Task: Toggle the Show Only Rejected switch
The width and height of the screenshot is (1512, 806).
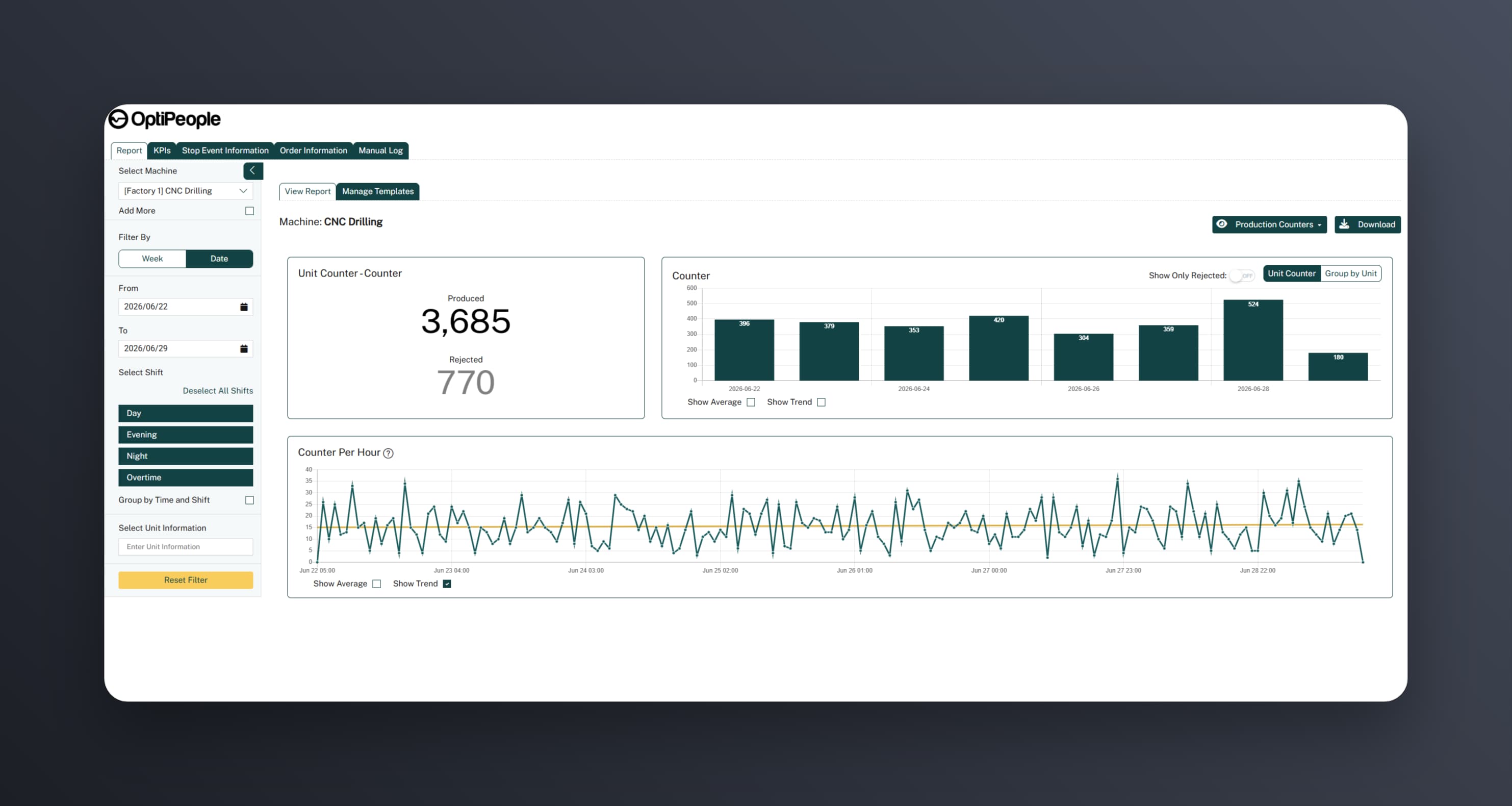Action: coord(1242,275)
